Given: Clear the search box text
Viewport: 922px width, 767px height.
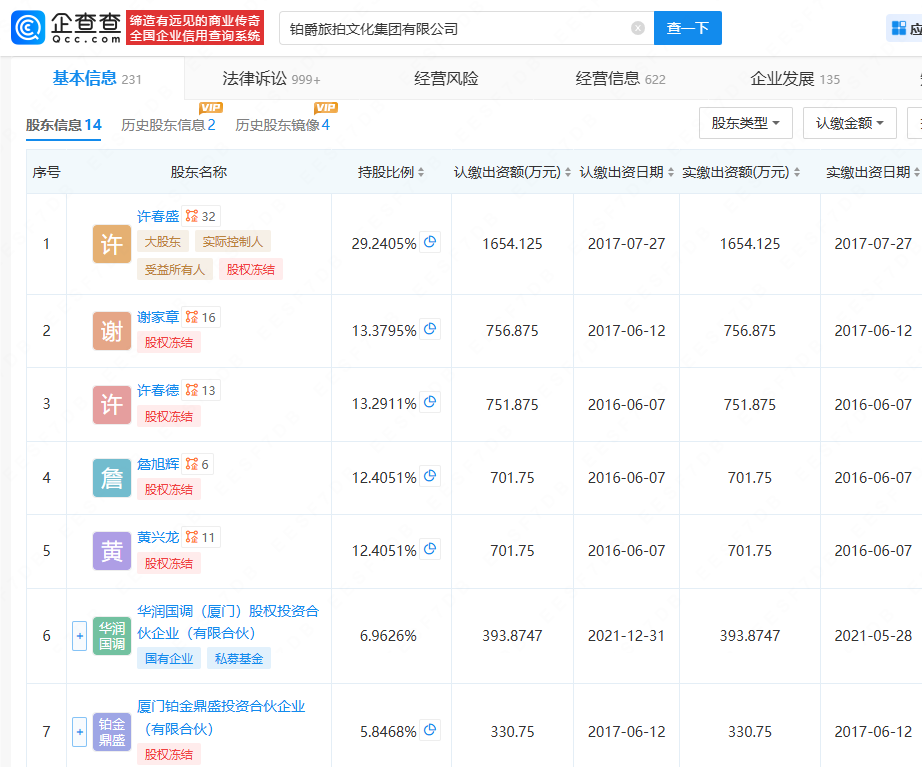Looking at the screenshot, I should (638, 29).
